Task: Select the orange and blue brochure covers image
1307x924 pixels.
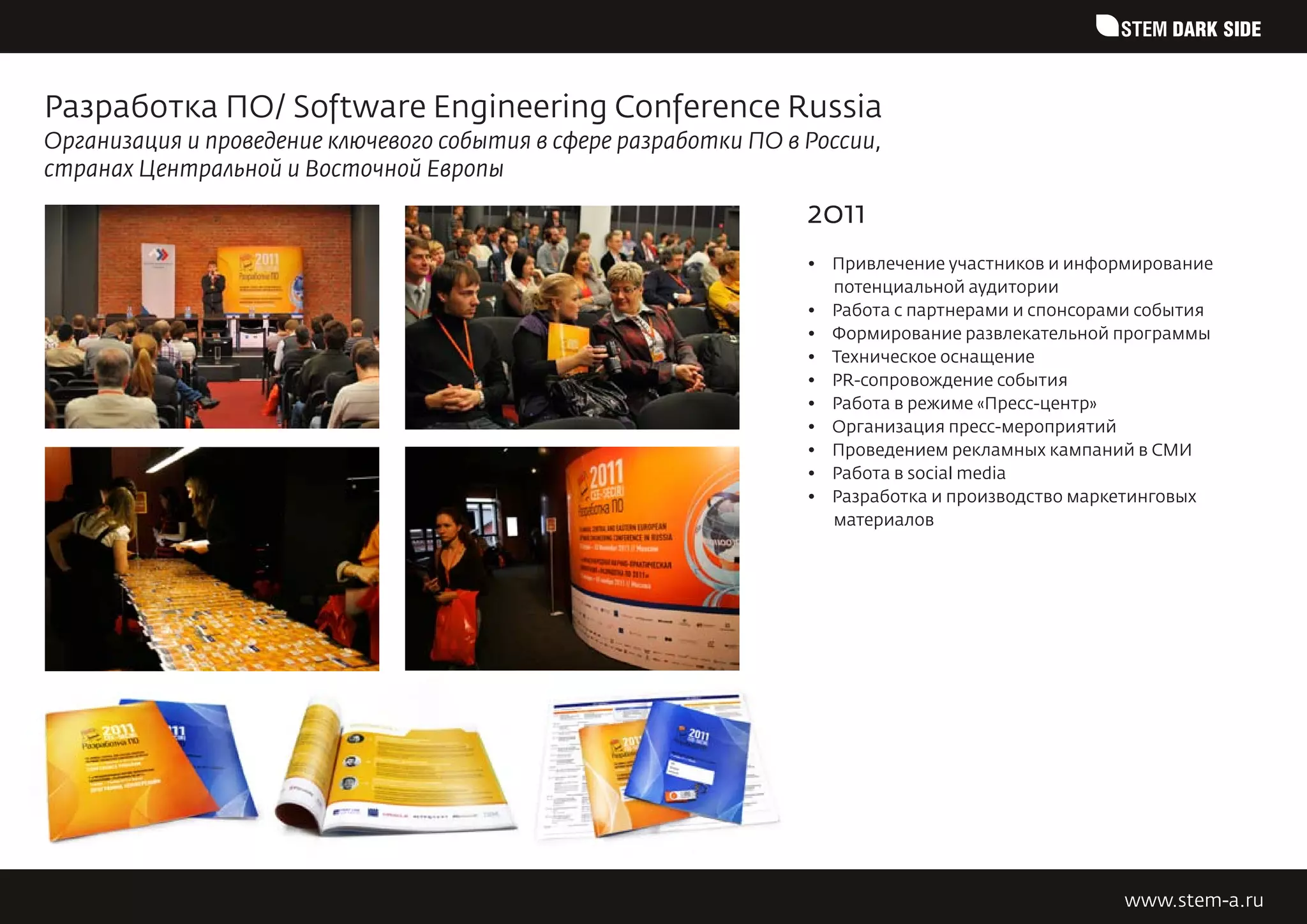Action: click(x=151, y=770)
